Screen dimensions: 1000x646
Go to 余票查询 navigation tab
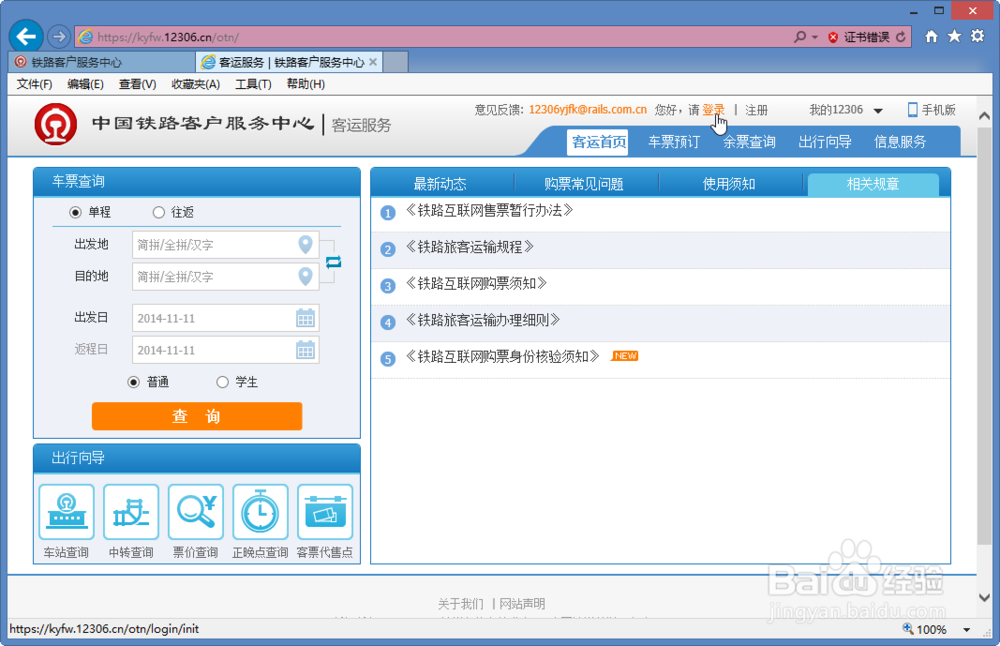coord(749,142)
